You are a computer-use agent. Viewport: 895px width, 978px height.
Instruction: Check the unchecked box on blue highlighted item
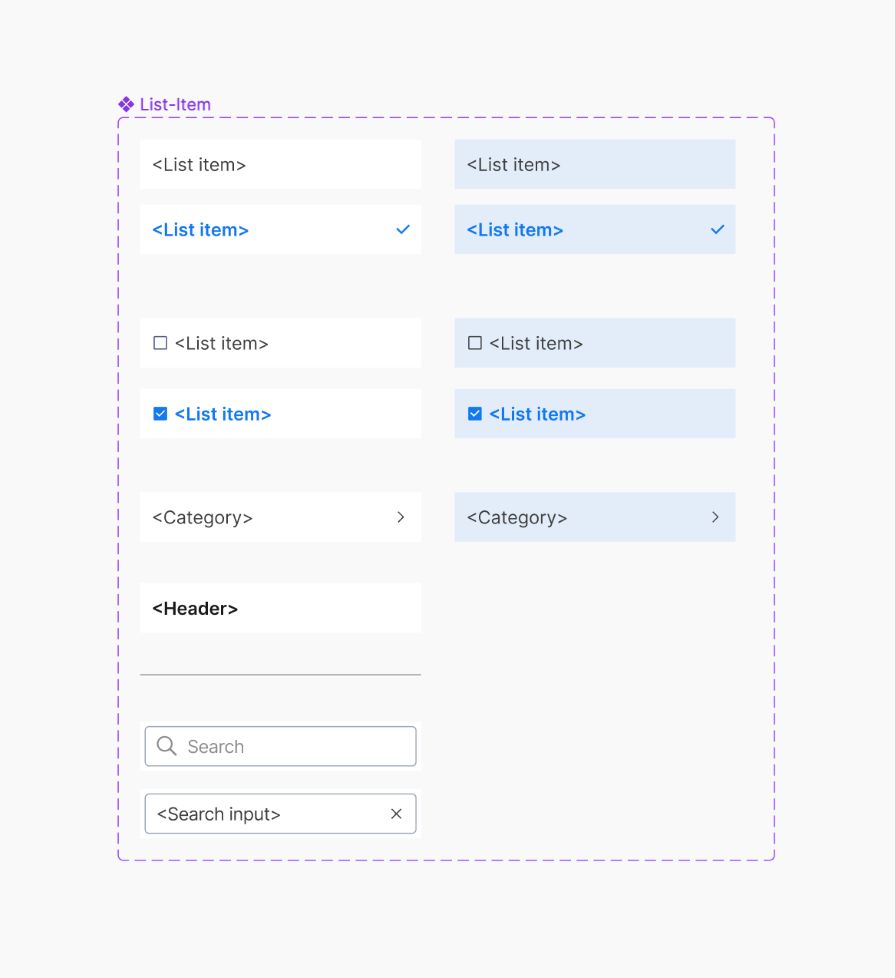pos(475,343)
